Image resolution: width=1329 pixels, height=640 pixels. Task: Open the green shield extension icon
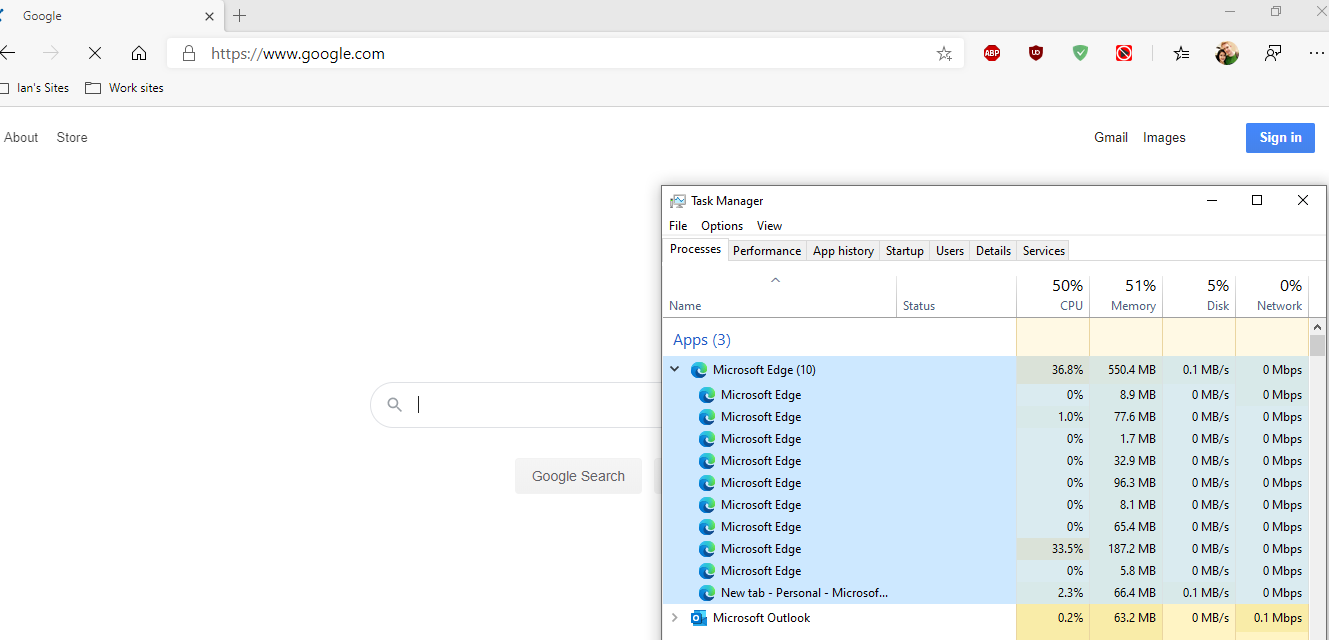(x=1080, y=54)
